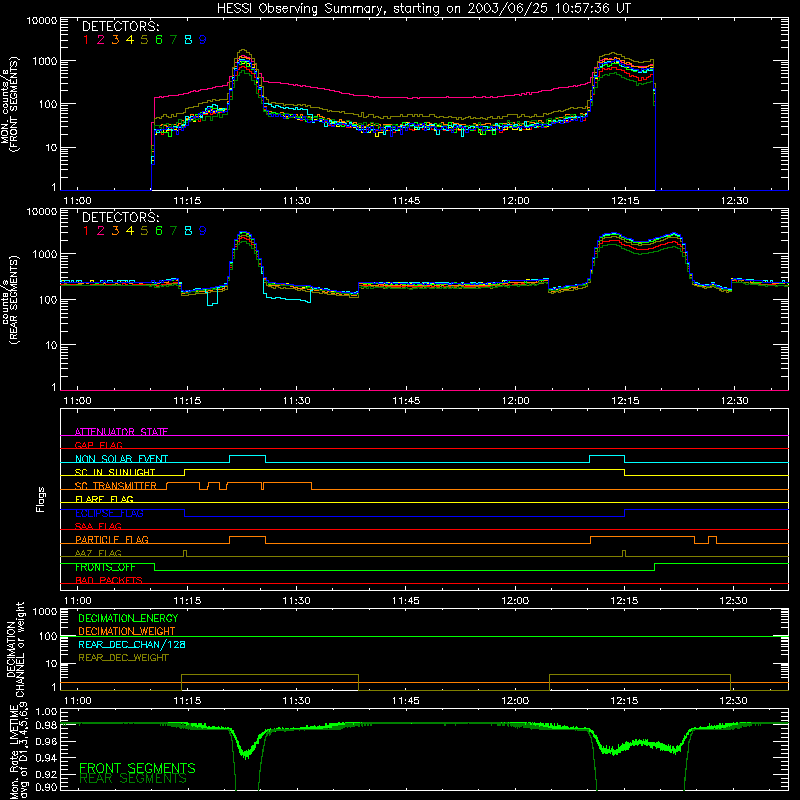Click the 12:15 tick label under front segments plot
Viewport: 800px width, 800px height.
tap(625, 201)
